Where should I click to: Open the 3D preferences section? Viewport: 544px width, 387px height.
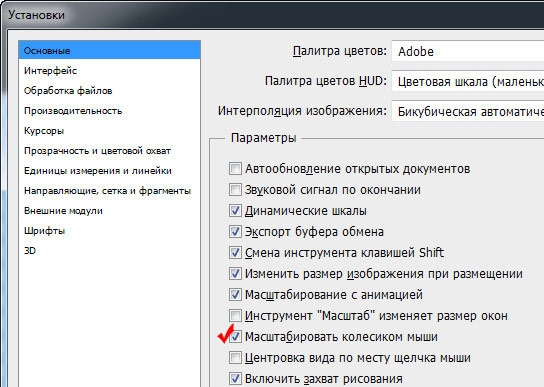tap(30, 251)
